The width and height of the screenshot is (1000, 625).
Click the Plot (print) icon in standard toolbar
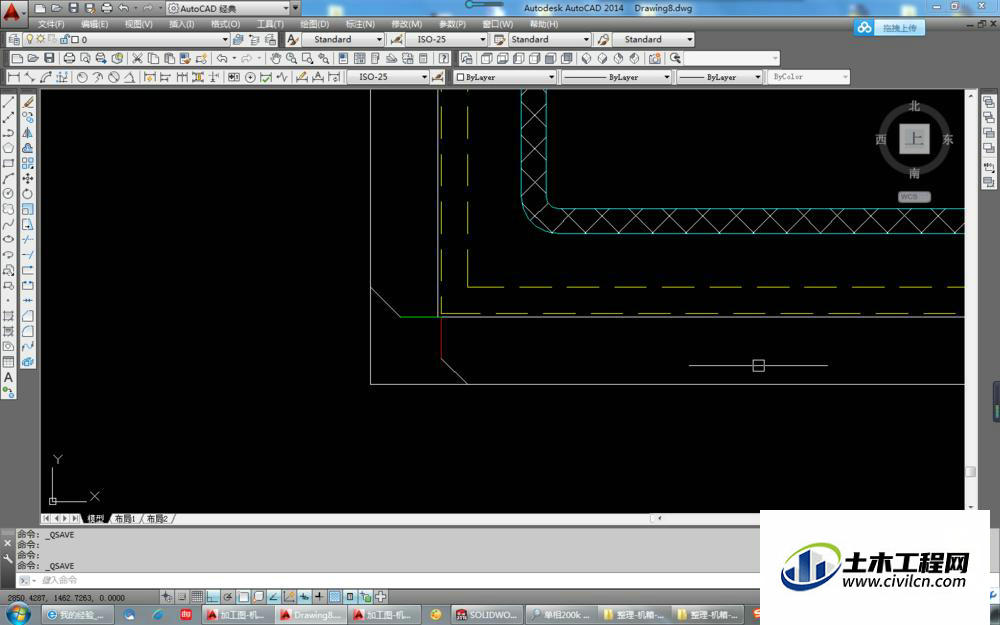pos(70,58)
